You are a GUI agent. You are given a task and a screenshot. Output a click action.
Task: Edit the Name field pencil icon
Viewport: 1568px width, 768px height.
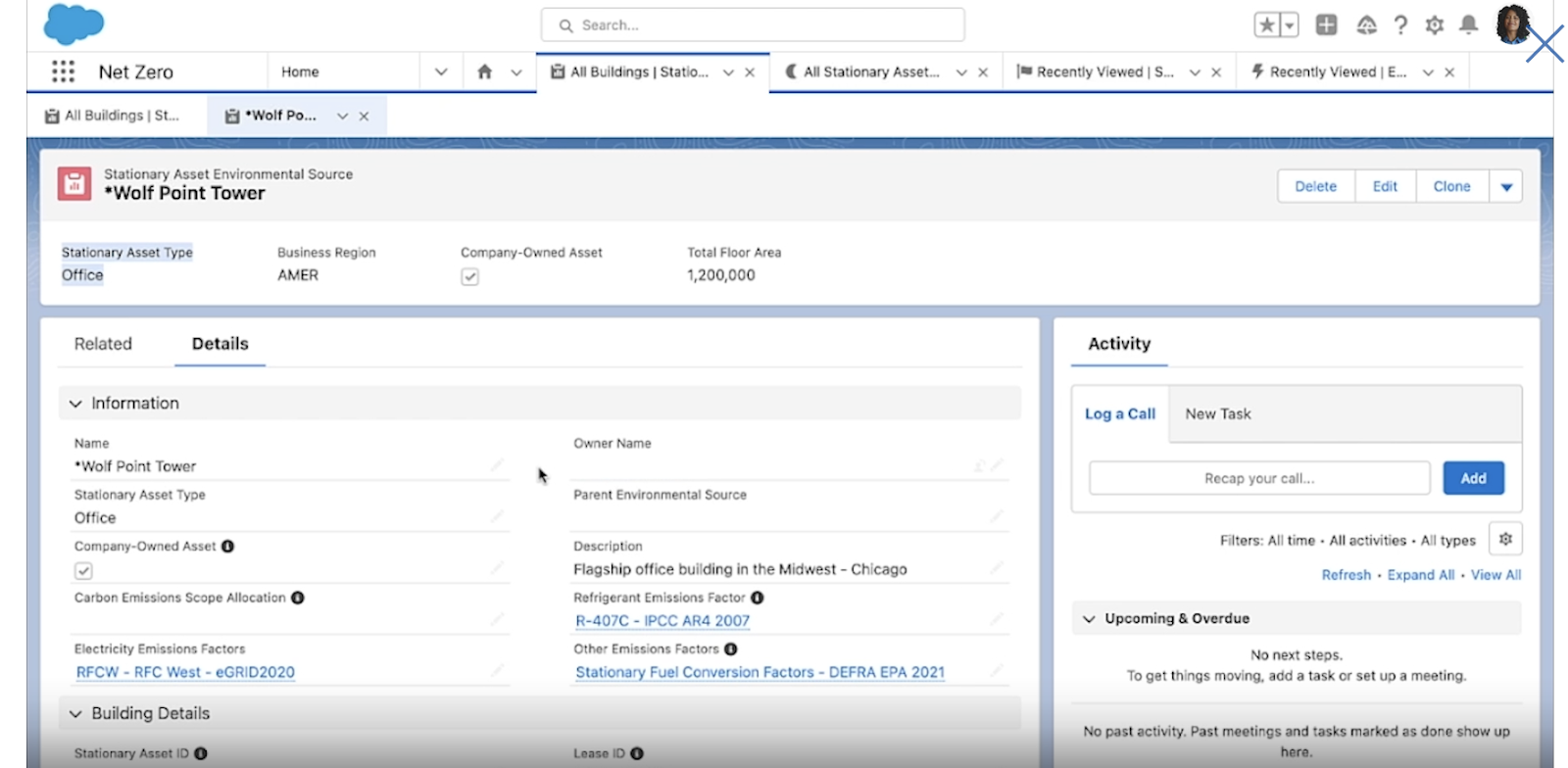498,465
